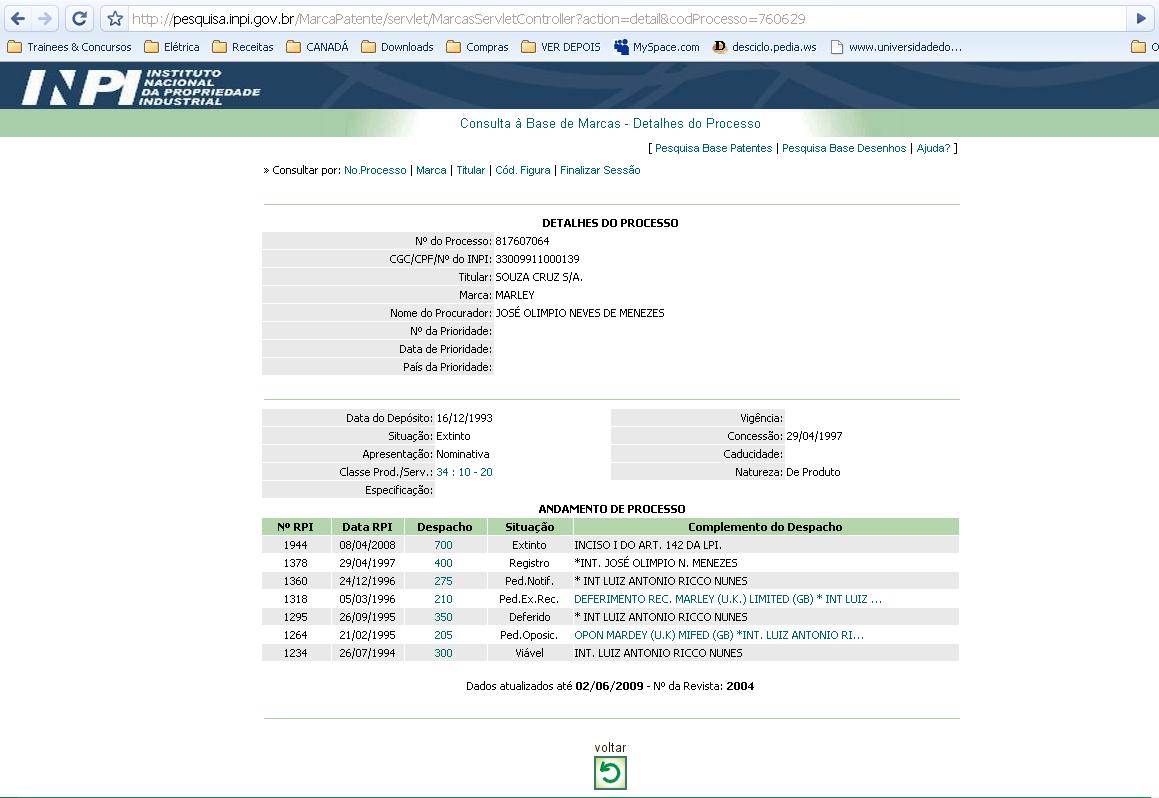Select the Marca value MARLEY
Image resolution: width=1159 pixels, height=798 pixels.
(x=514, y=295)
